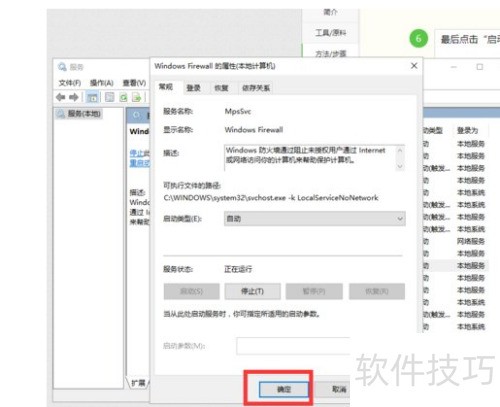The width and height of the screenshot is (500, 407).
Task: Switch to the 恢复 tab
Action: 221,88
